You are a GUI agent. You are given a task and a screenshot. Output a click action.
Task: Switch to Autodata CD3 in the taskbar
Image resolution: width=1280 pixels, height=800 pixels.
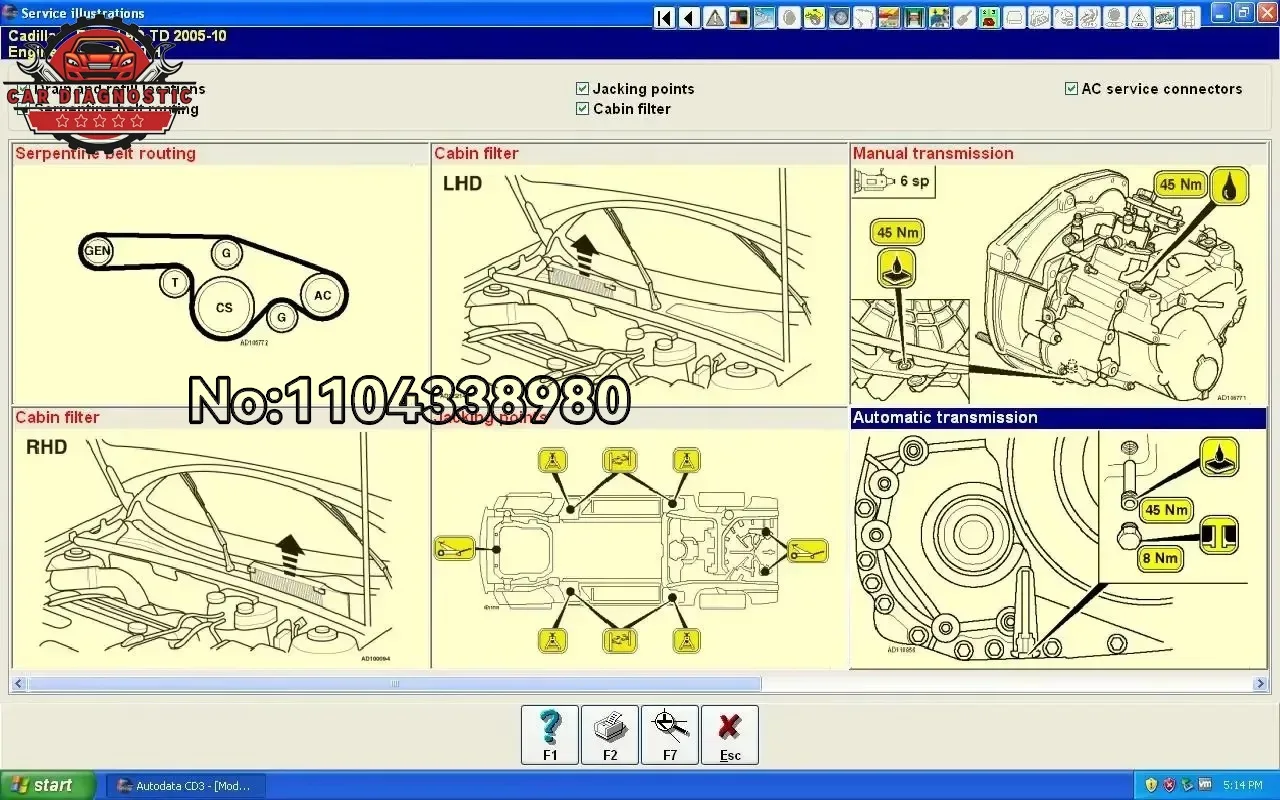click(x=184, y=785)
